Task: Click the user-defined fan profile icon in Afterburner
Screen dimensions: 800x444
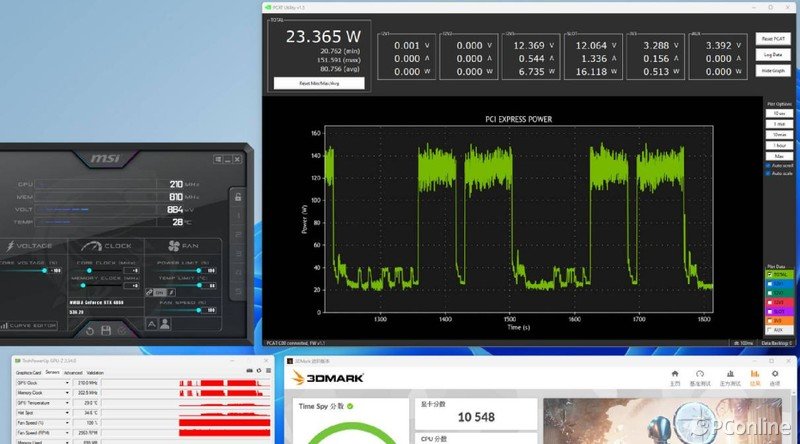Action: click(x=165, y=324)
